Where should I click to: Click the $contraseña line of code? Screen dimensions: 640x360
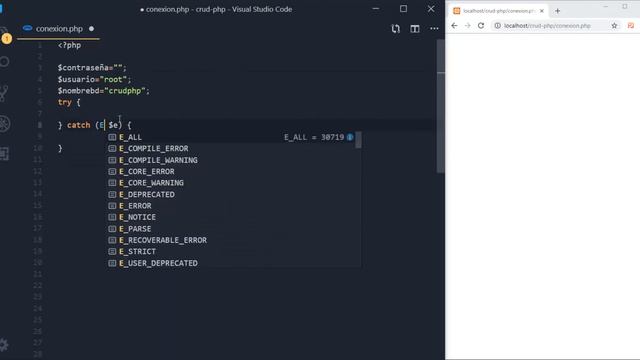(92, 68)
